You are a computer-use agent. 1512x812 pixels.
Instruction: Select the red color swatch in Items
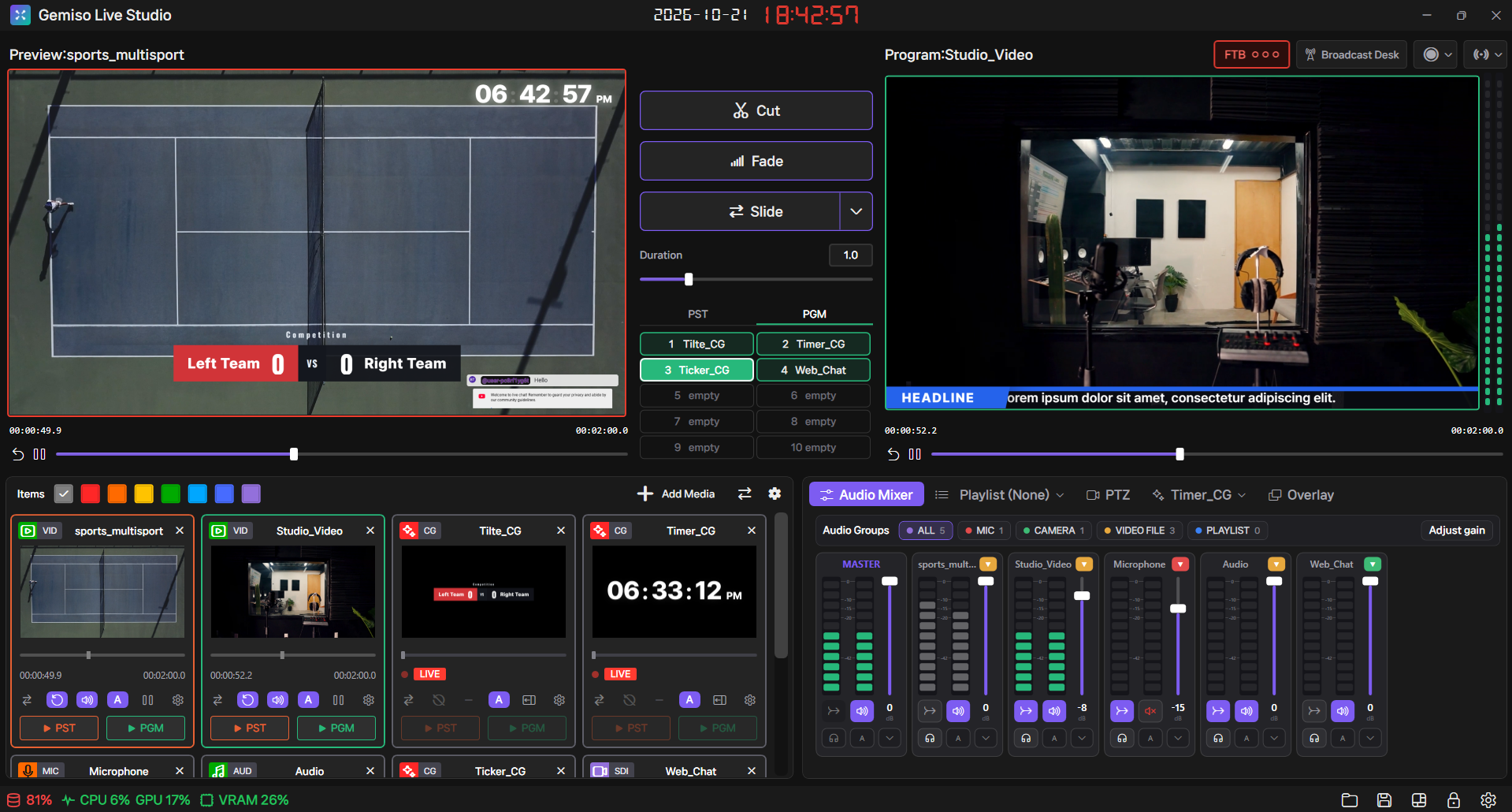pyautogui.click(x=91, y=494)
